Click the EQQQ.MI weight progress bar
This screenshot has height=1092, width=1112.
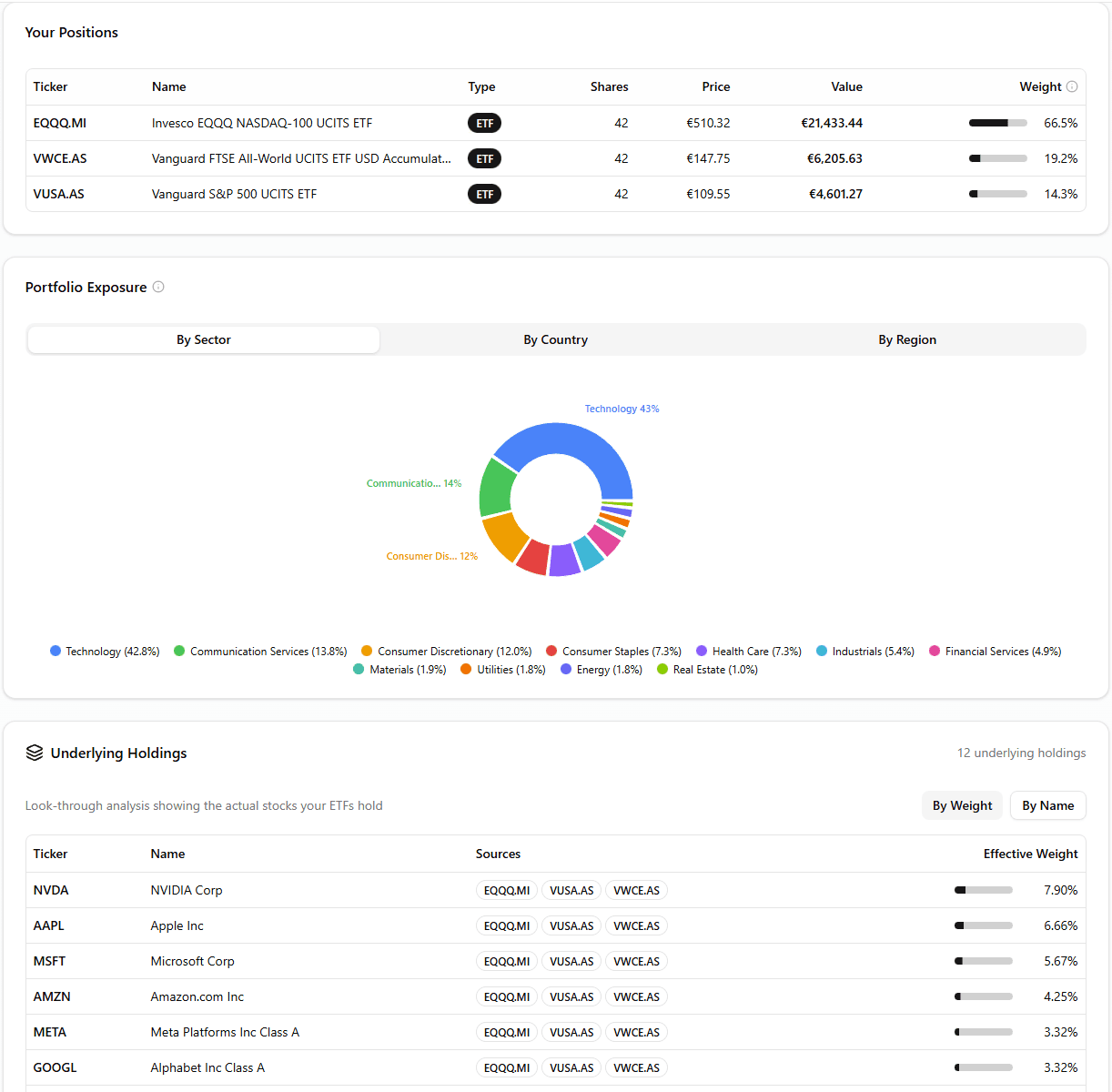click(998, 123)
